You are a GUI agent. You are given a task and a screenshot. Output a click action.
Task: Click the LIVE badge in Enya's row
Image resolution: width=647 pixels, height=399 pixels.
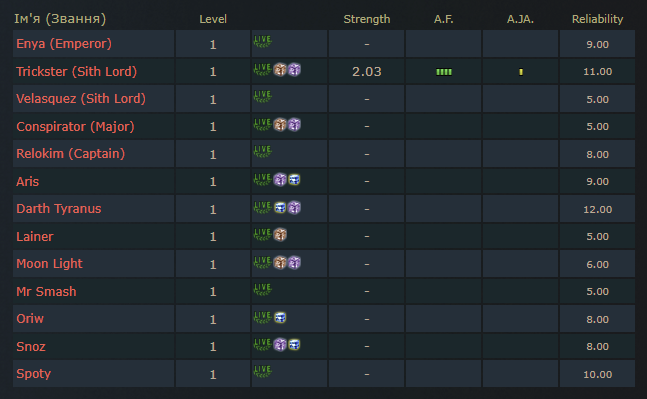(262, 41)
